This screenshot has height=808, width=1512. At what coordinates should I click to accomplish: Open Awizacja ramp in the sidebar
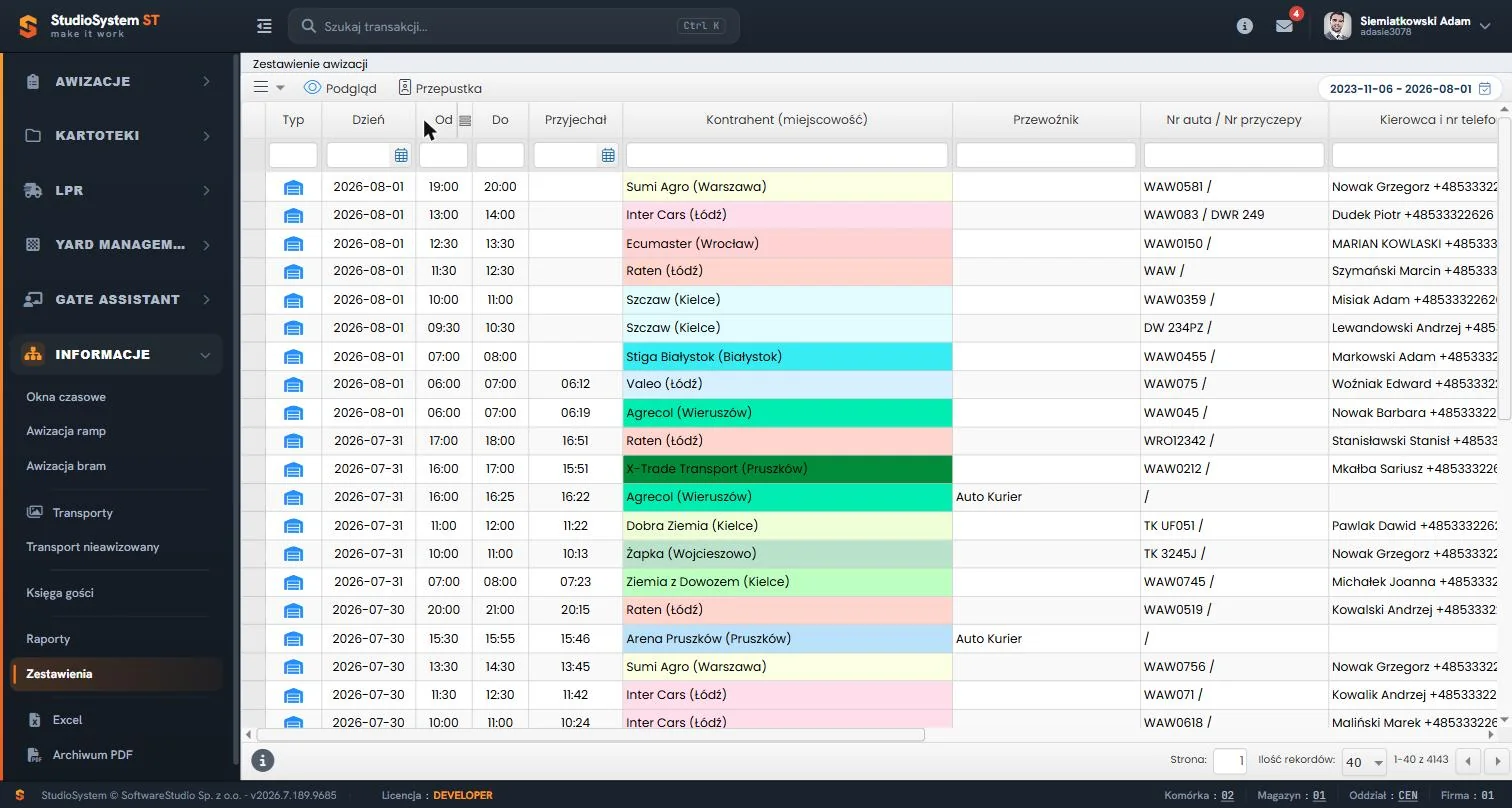coord(66,431)
